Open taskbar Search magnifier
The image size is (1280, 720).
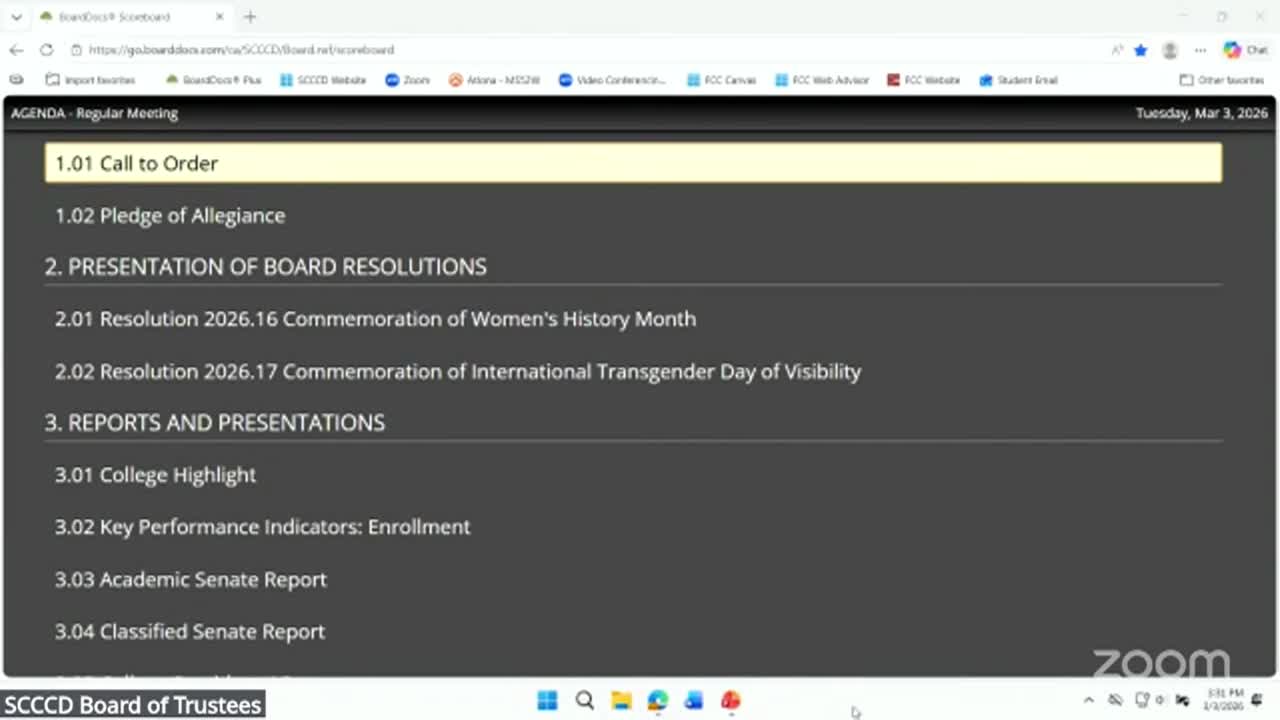(584, 701)
